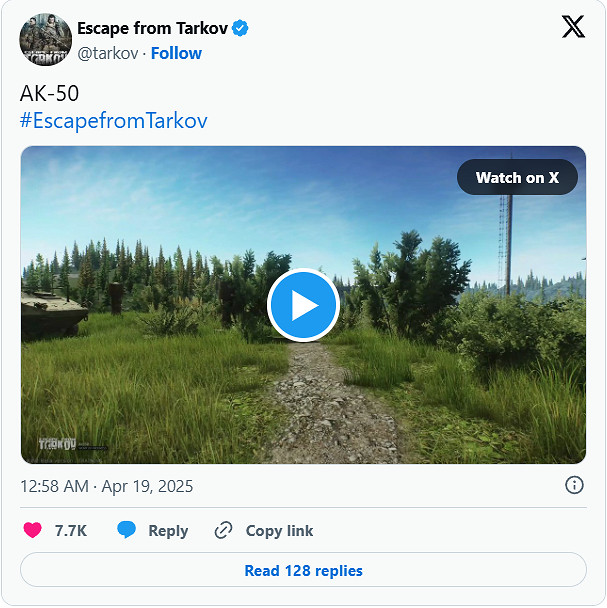Image resolution: width=607 pixels, height=608 pixels.
Task: Open Read 128 replies
Action: (303, 571)
